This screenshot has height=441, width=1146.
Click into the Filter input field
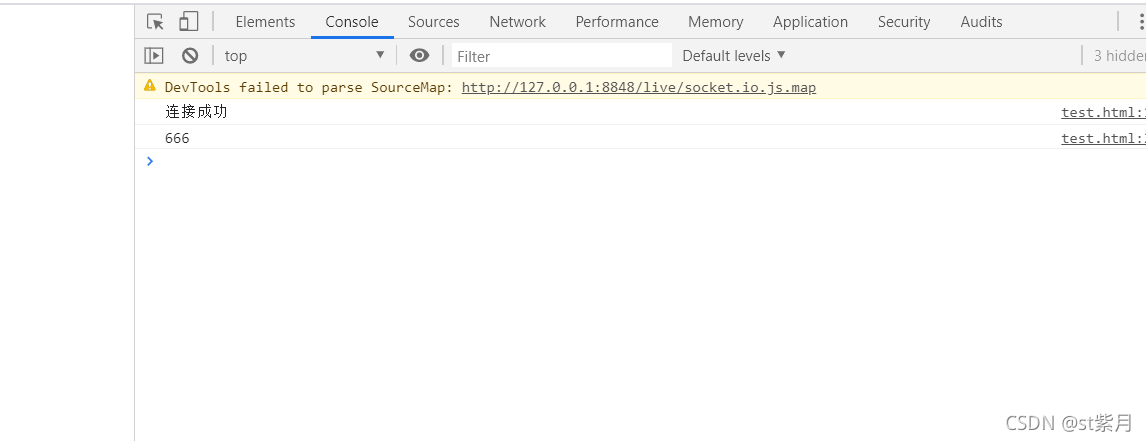(561, 56)
